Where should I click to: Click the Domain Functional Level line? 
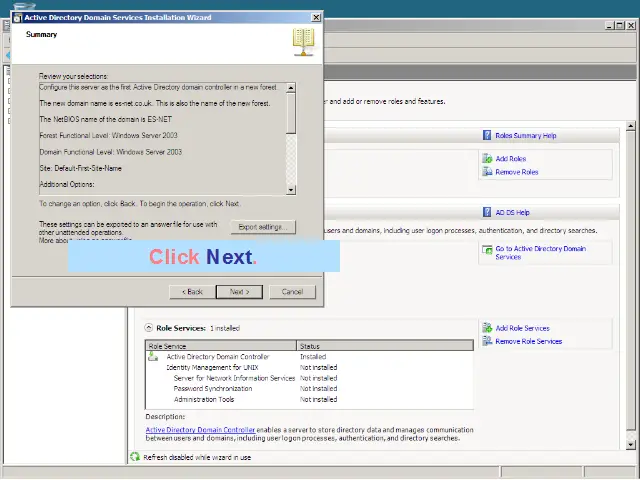pos(111,152)
